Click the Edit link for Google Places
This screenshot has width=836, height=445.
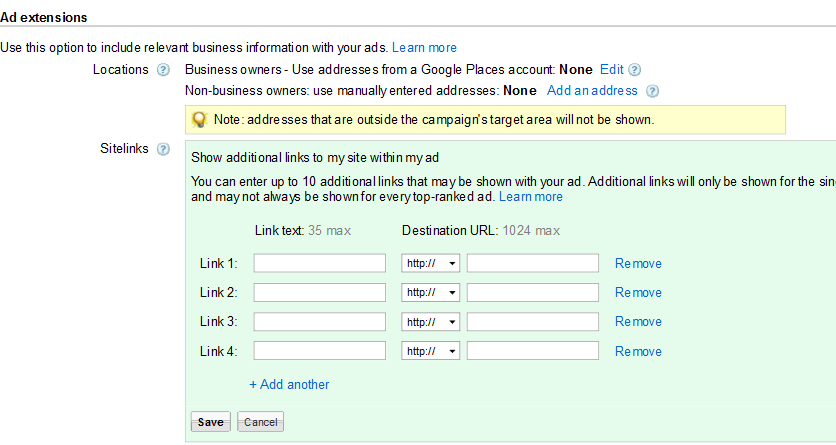(611, 70)
